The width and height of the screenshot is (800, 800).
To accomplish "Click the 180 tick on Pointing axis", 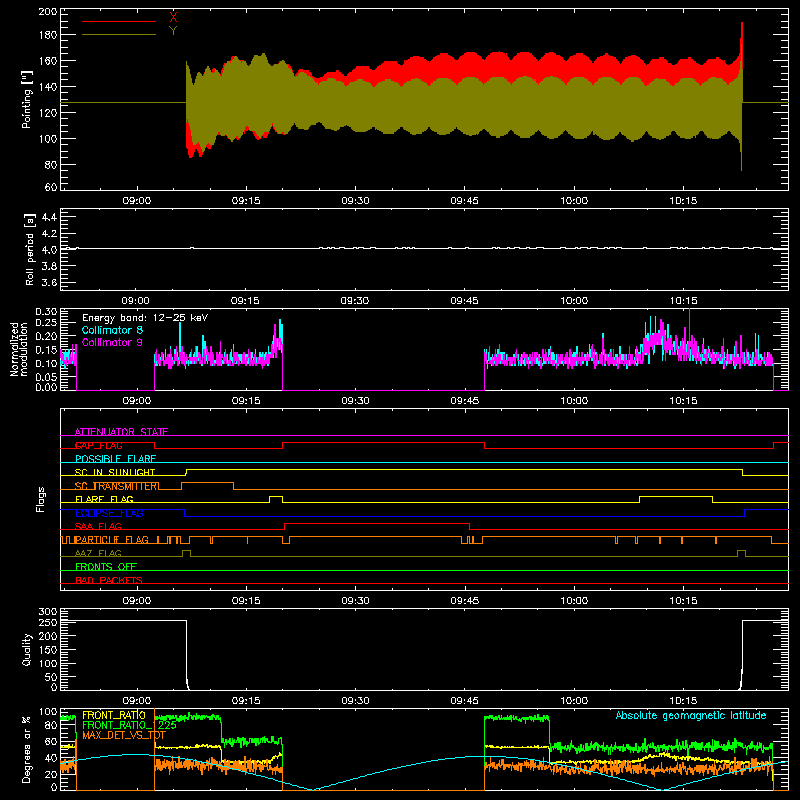I will (x=48, y=35).
